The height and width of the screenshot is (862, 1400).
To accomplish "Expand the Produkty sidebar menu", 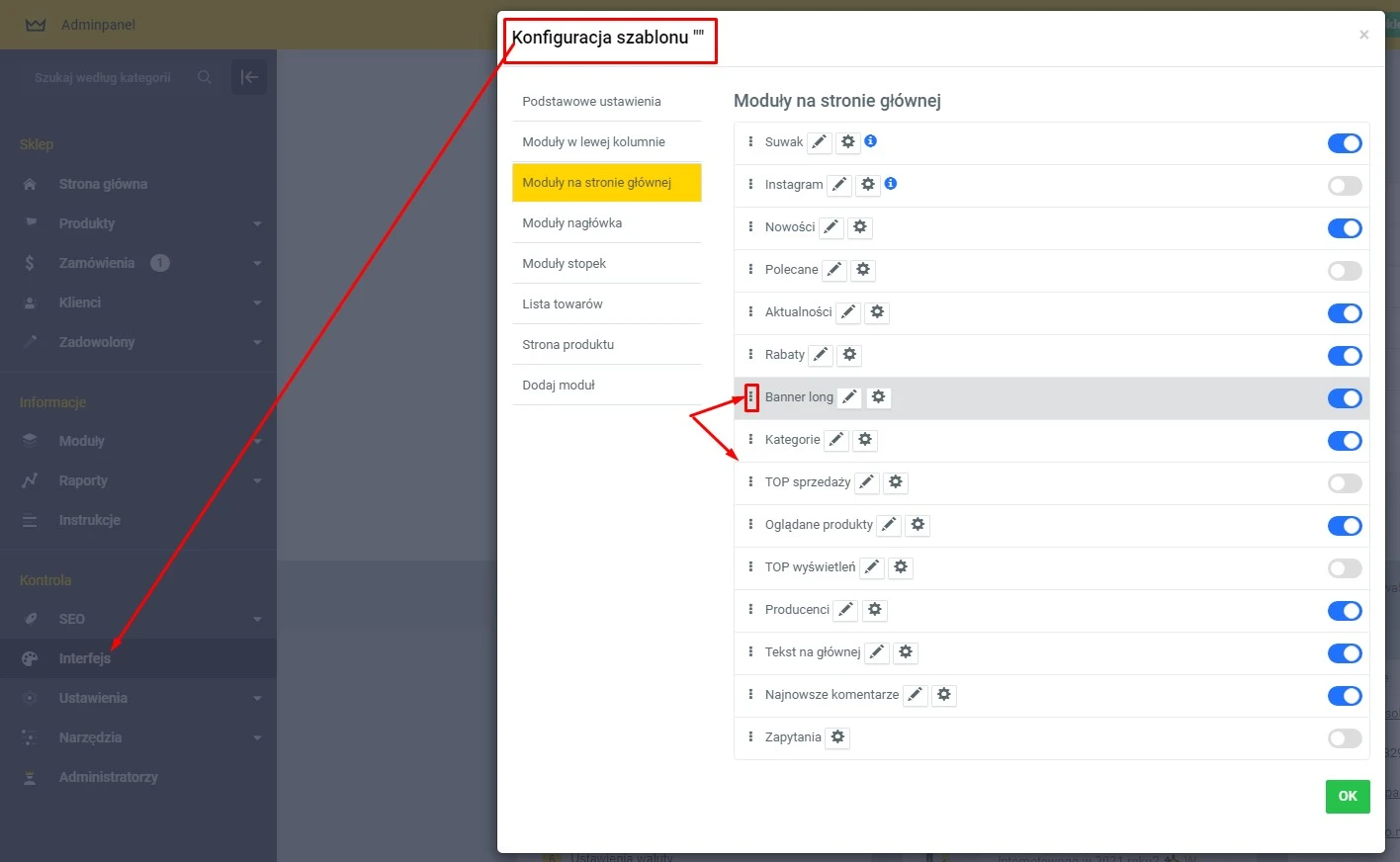I will click(257, 223).
